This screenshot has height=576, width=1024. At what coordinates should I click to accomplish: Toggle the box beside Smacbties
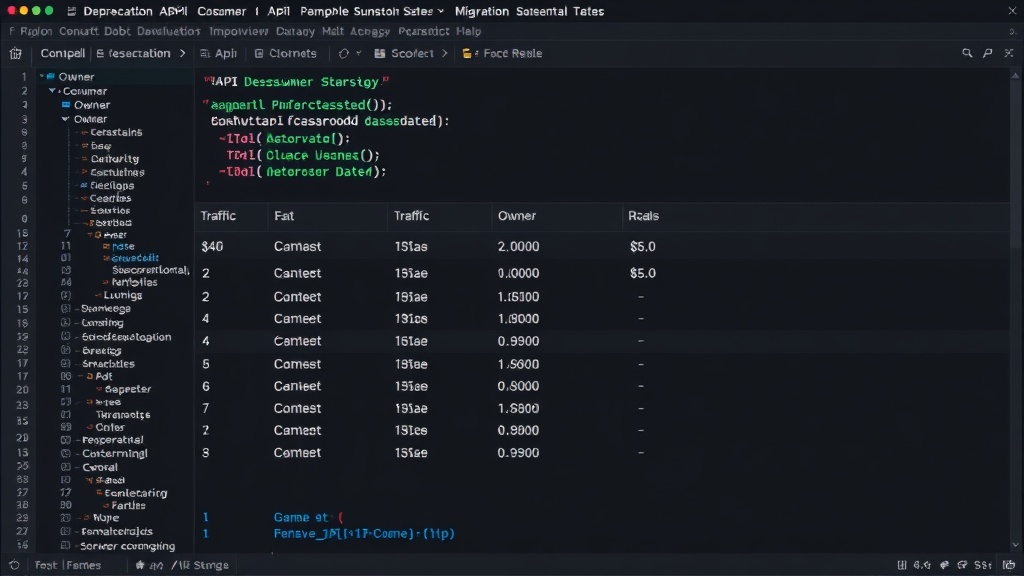(x=65, y=364)
